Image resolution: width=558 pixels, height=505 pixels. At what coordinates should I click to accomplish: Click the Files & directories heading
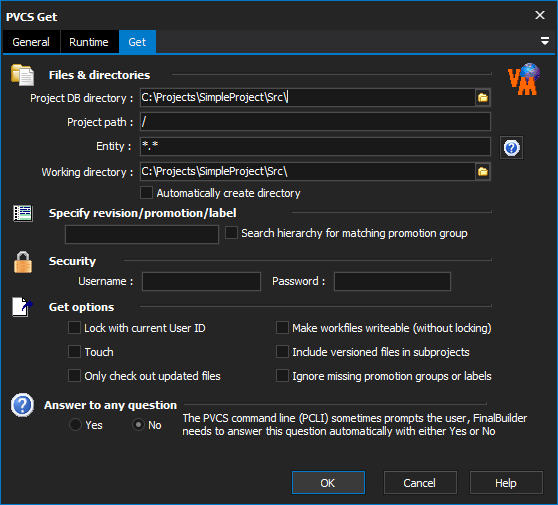(x=99, y=75)
